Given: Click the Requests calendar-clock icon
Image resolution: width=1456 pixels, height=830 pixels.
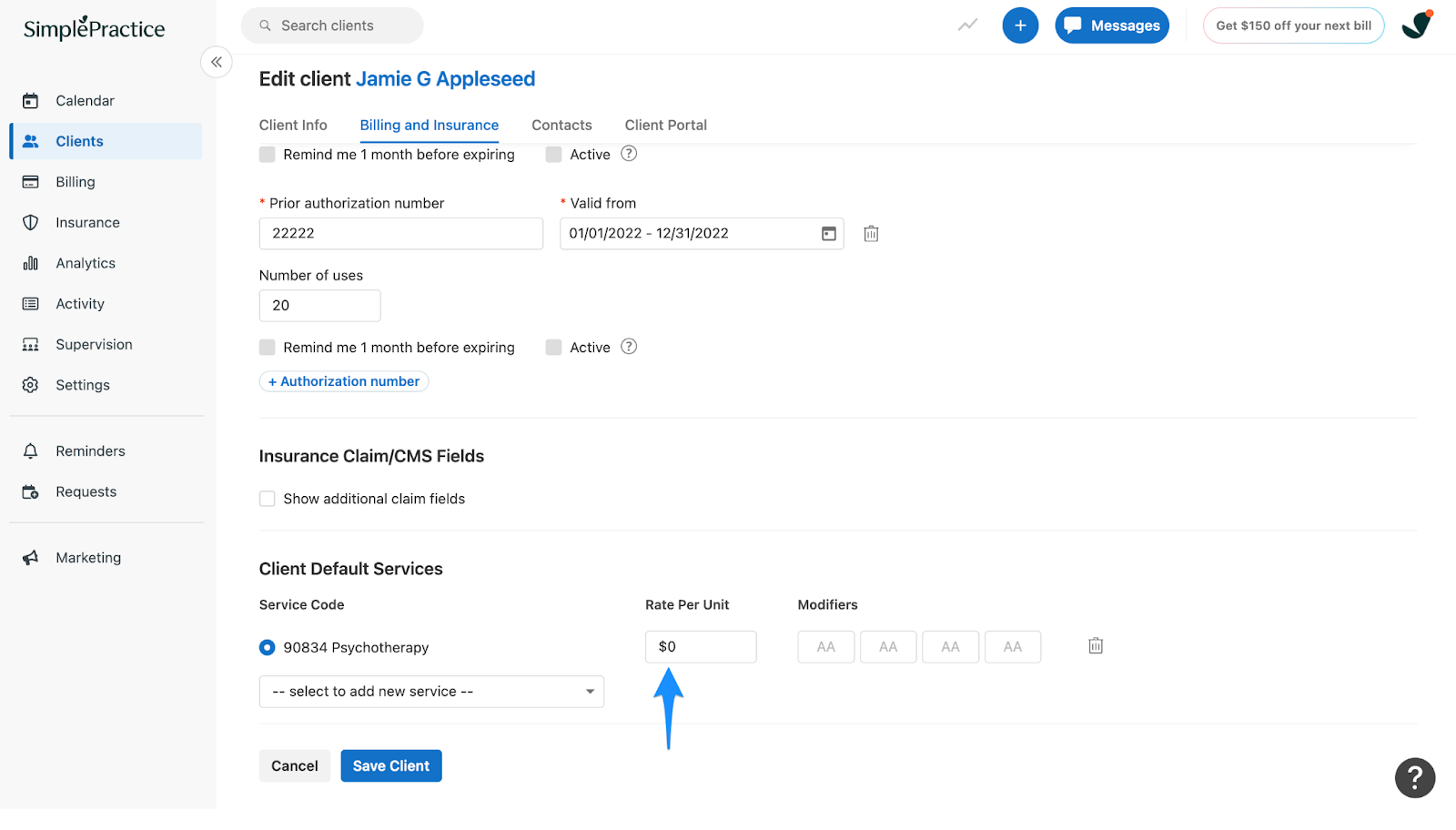Looking at the screenshot, I should point(30,491).
